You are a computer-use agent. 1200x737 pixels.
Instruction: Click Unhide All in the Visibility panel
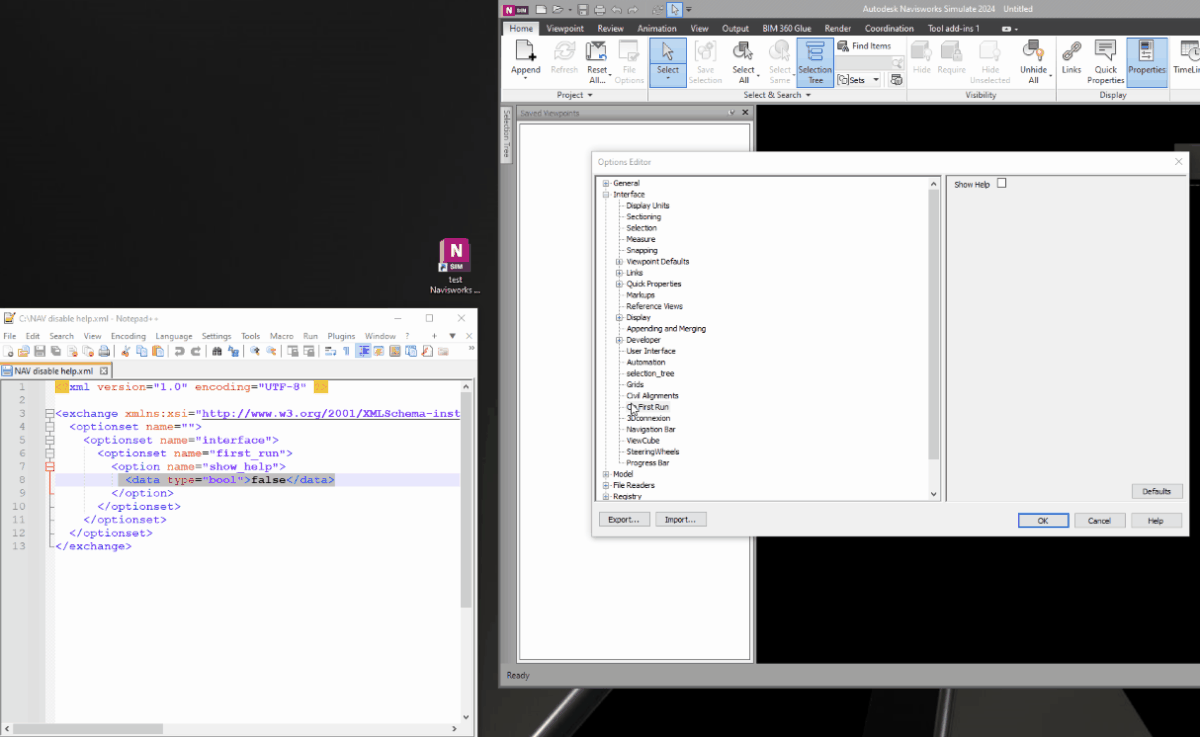(1034, 62)
